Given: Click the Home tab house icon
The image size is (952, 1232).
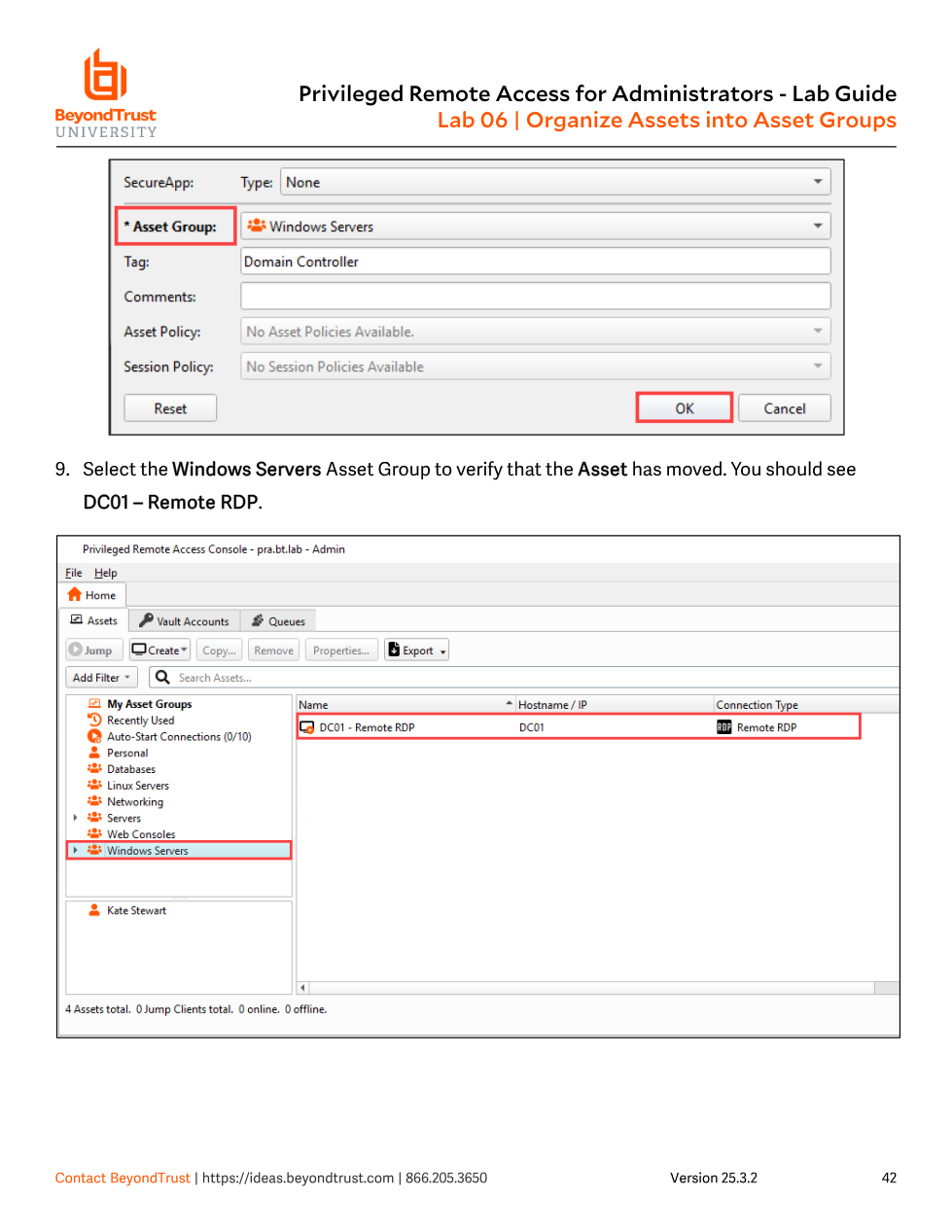Looking at the screenshot, I should click(75, 594).
